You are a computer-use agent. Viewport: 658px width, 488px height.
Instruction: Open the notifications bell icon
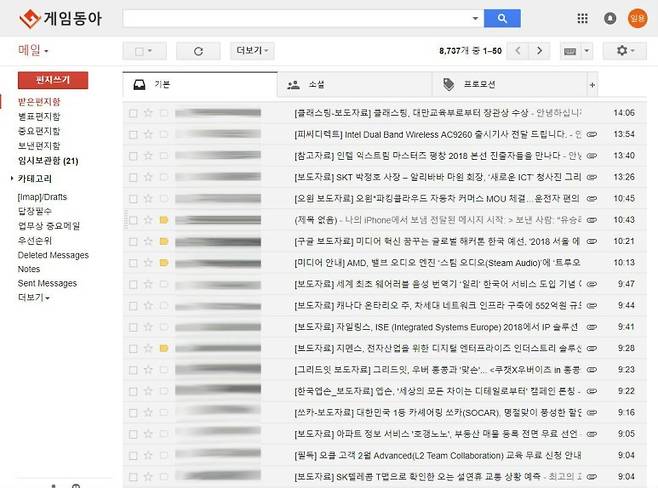(x=610, y=18)
